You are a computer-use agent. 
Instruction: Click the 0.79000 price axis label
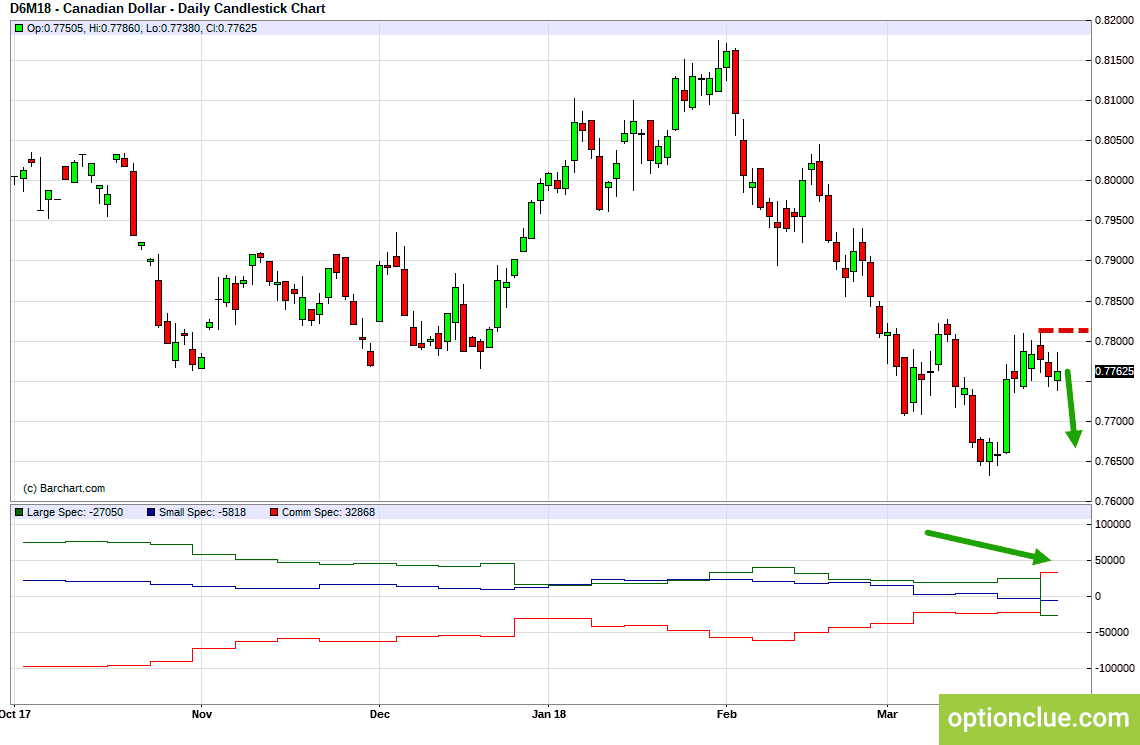pyautogui.click(x=1114, y=260)
